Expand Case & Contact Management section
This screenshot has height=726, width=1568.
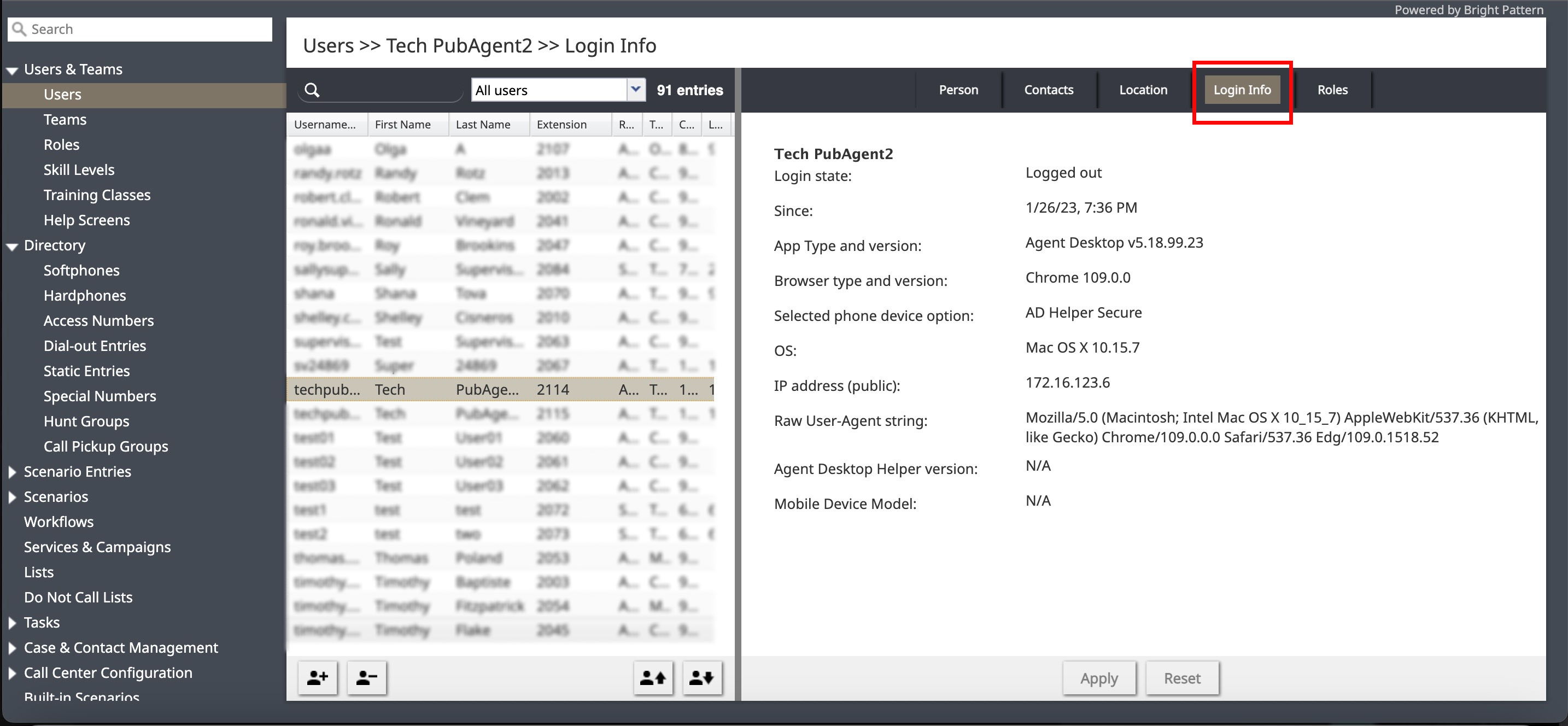(12, 647)
